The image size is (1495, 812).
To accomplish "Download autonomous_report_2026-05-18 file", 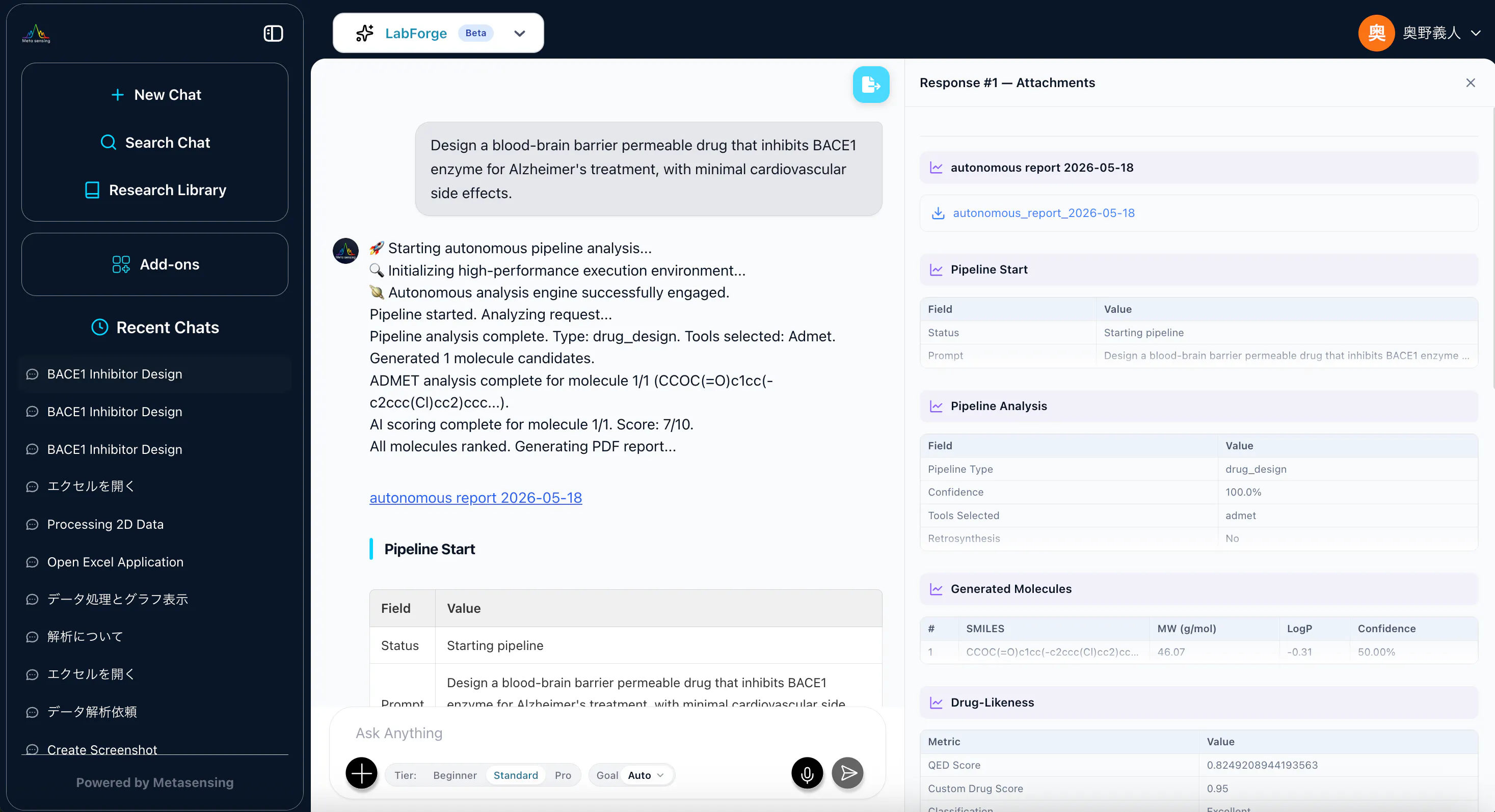I will 1044,213.
